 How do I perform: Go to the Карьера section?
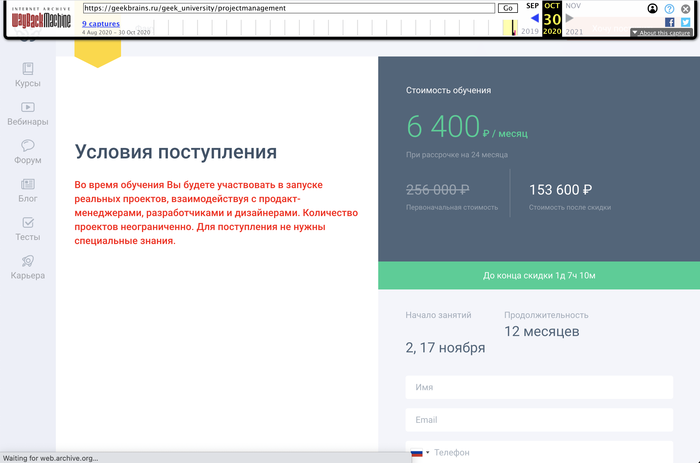[28, 267]
